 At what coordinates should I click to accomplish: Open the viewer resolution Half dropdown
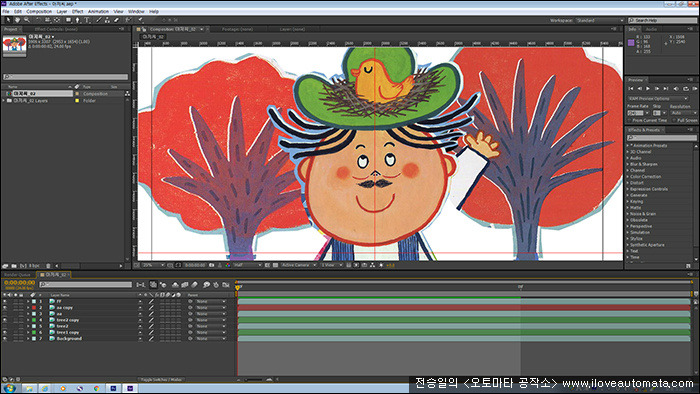point(247,265)
